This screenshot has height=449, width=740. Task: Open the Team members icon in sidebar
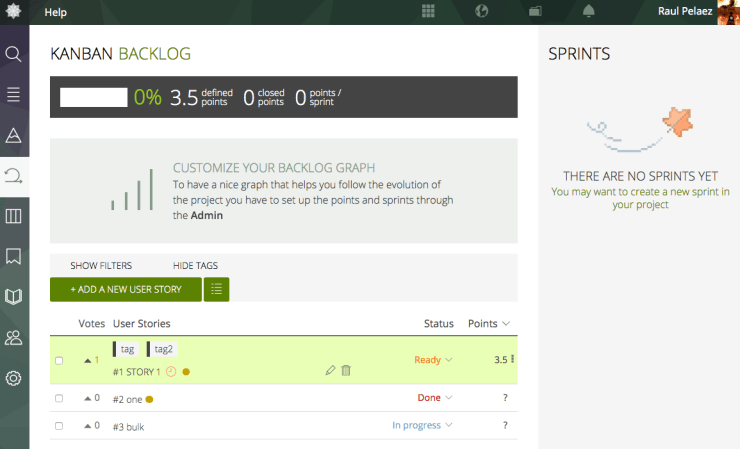tap(14, 338)
